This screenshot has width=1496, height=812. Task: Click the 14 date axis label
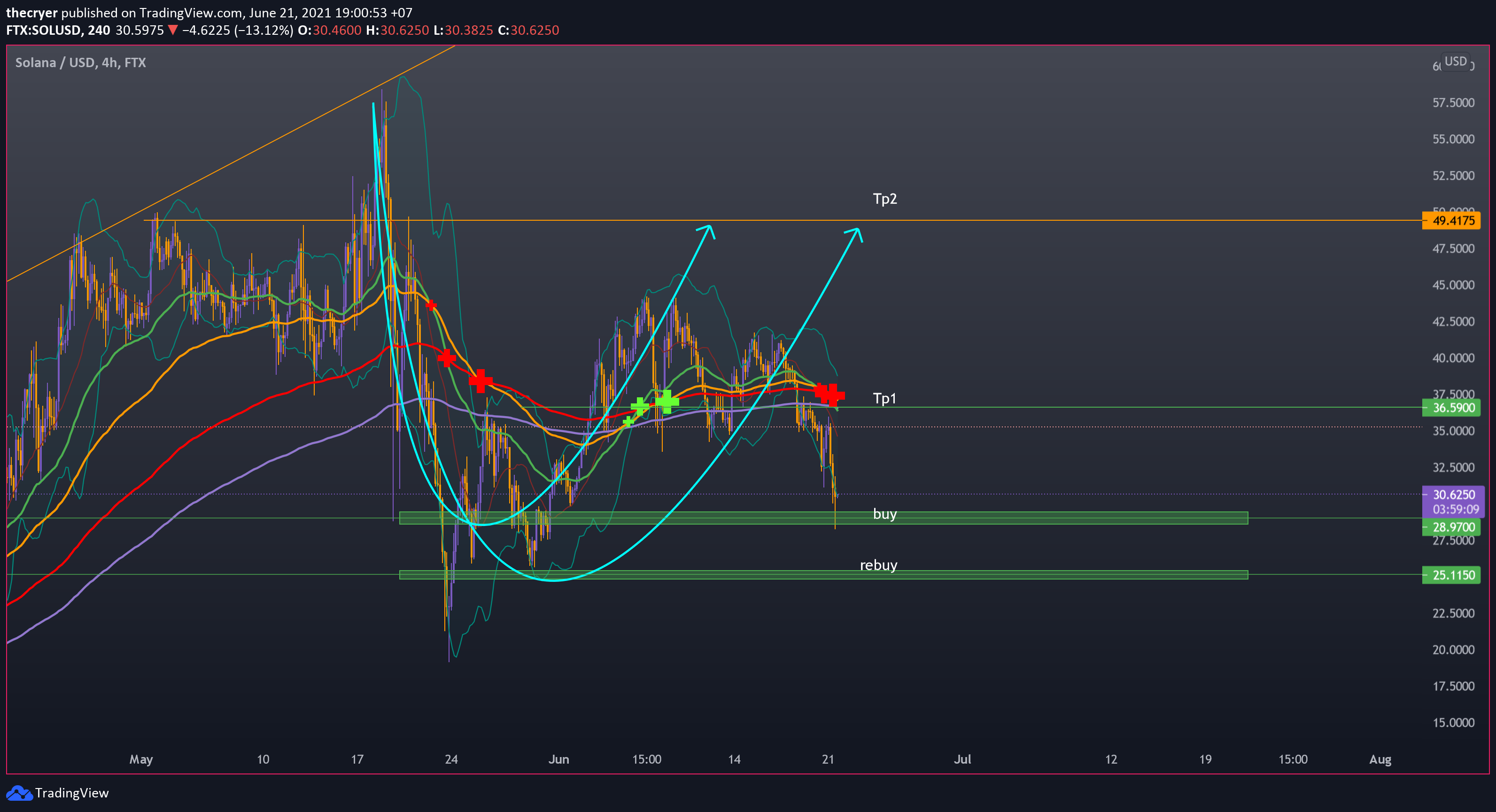[734, 760]
